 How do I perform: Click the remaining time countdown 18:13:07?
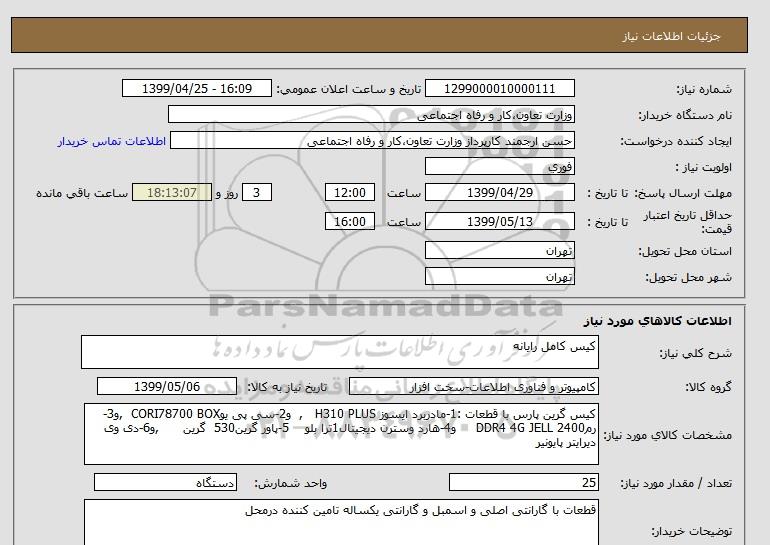point(172,192)
